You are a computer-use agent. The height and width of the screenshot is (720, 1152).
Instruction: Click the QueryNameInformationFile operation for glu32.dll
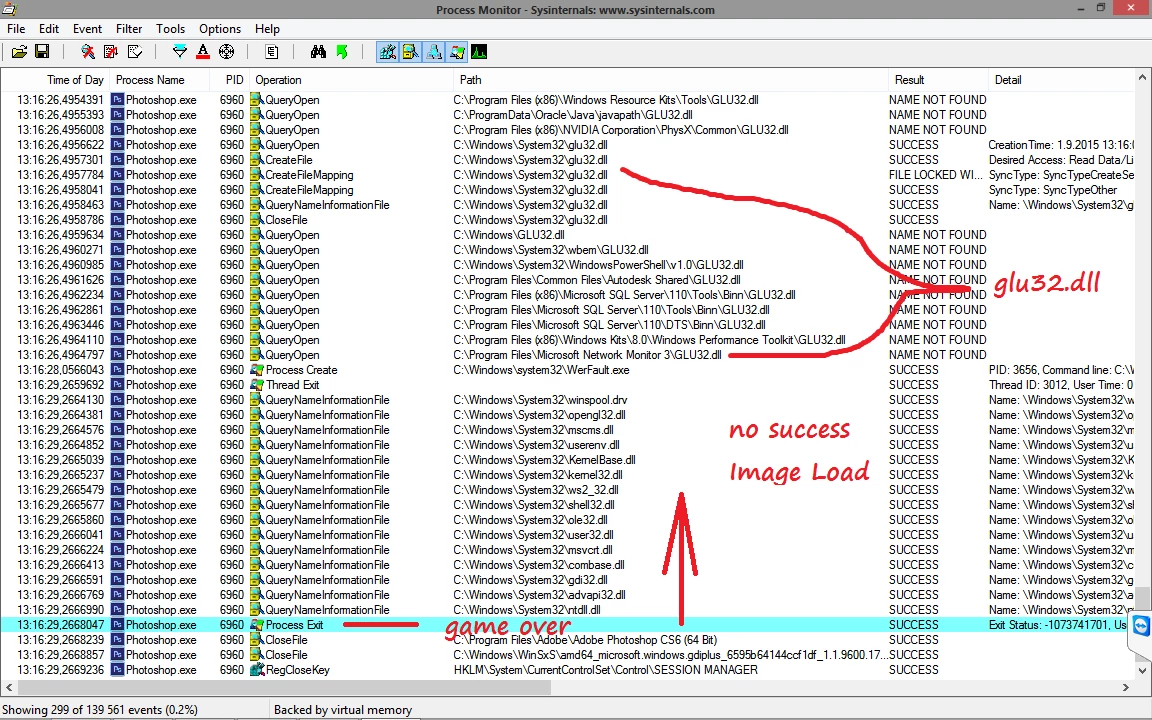[327, 204]
